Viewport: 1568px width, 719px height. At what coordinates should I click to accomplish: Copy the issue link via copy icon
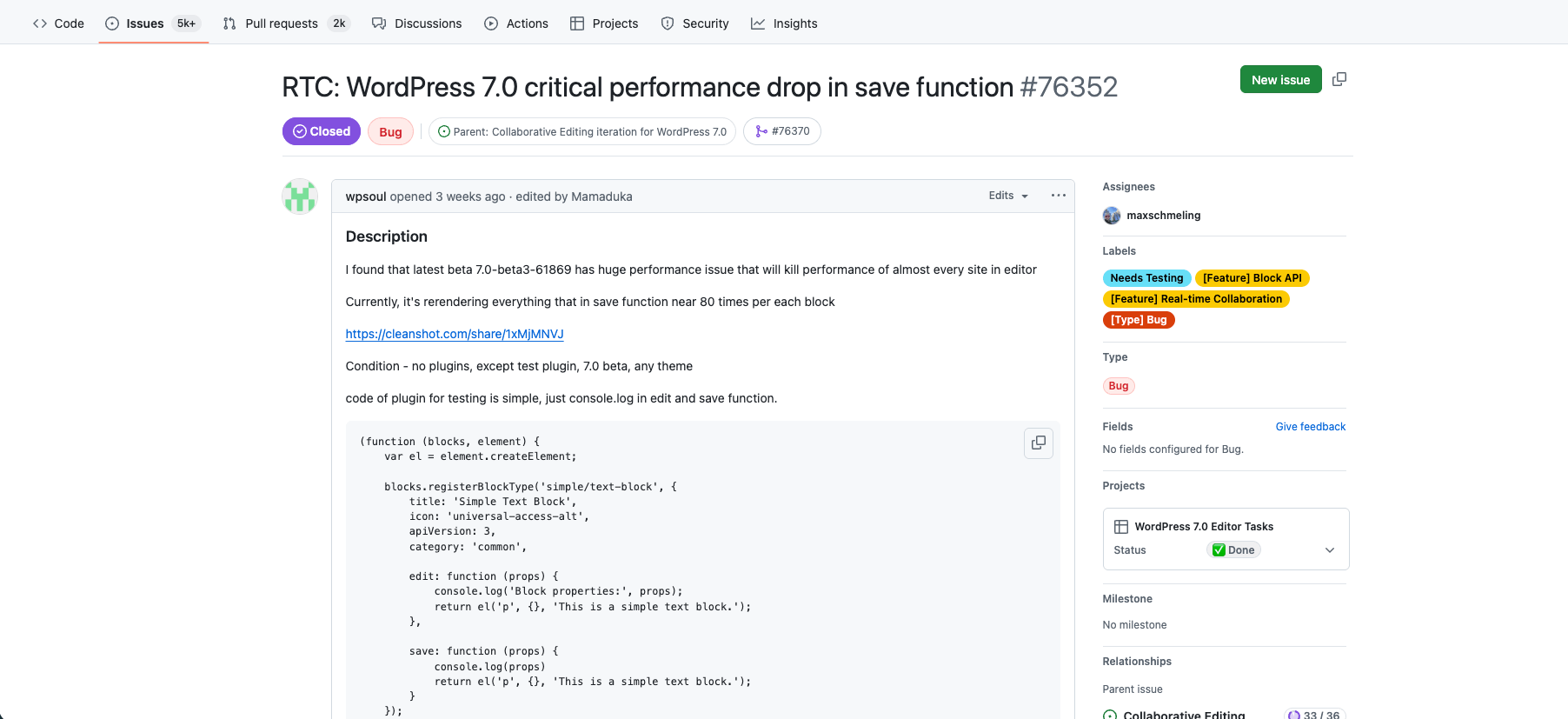coord(1339,79)
